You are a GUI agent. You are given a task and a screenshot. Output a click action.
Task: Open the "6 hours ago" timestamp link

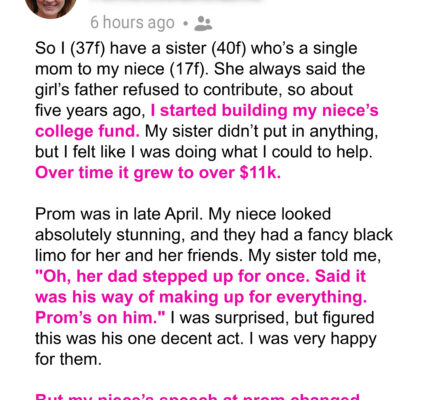pos(132,23)
